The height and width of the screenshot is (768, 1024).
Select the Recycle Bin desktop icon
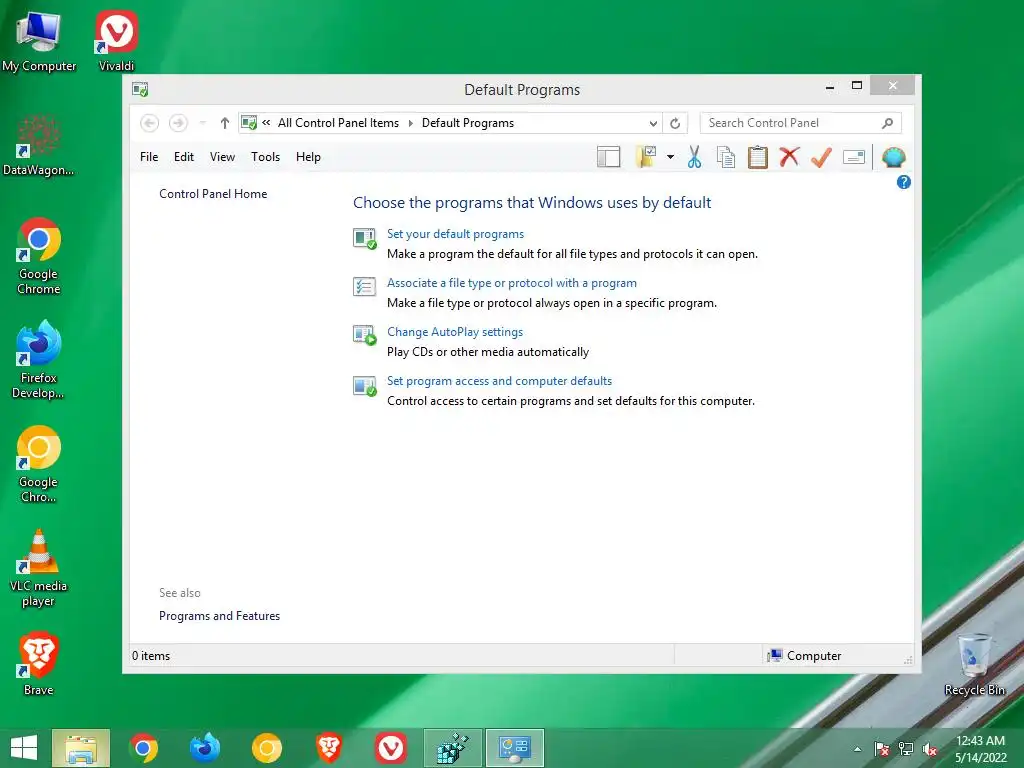974,664
